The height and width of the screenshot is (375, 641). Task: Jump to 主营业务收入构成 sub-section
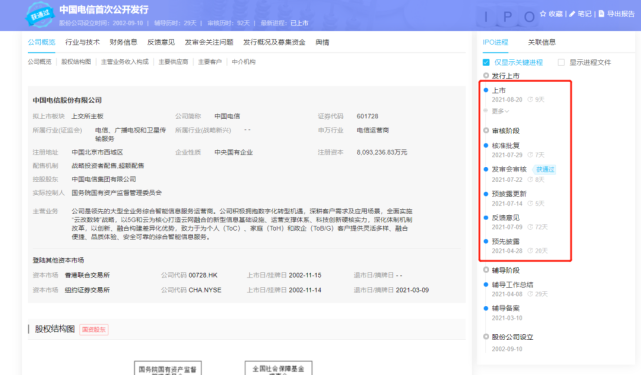(125, 62)
